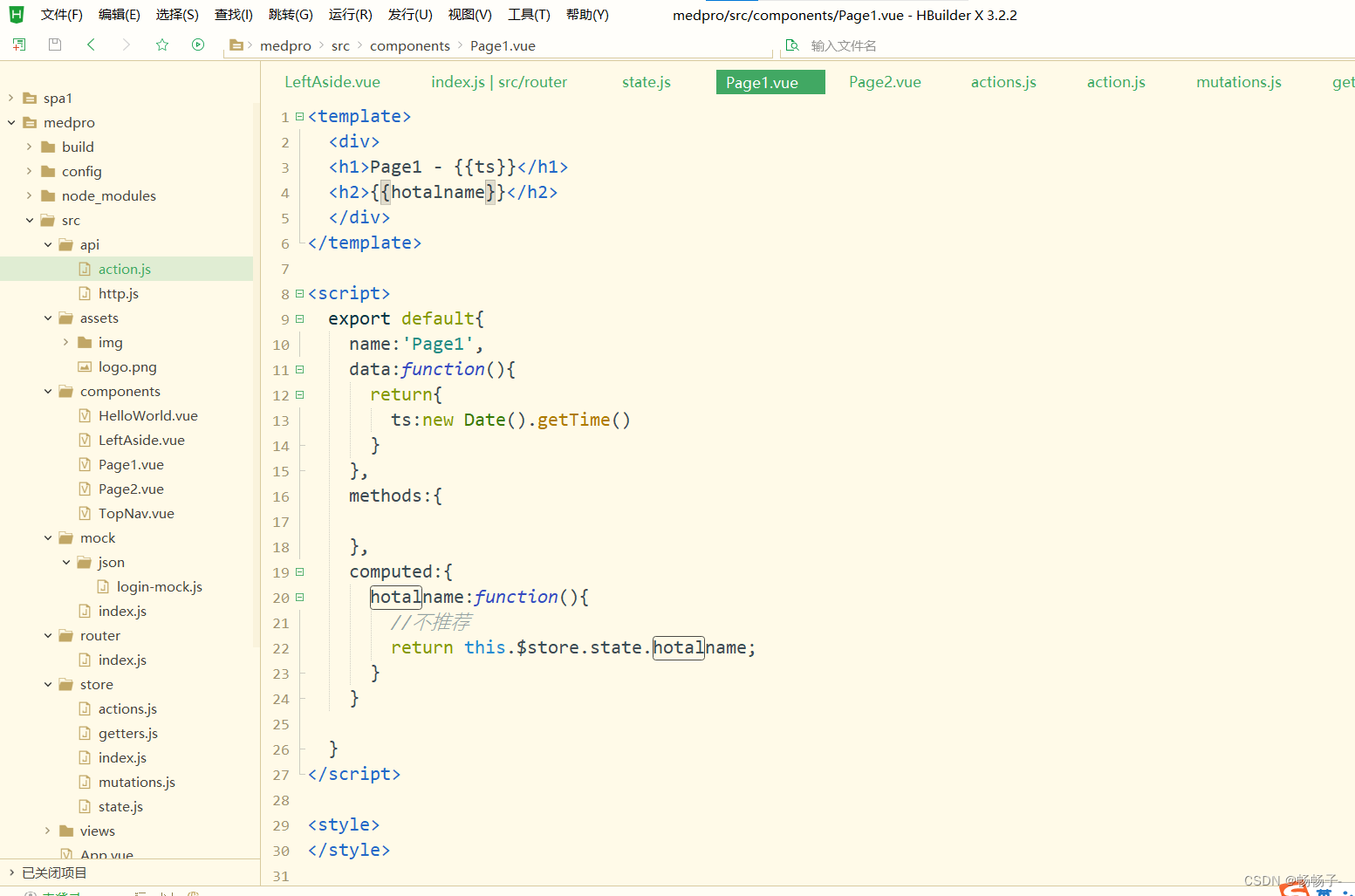
Task: Collapse the api folder
Action: (x=48, y=244)
